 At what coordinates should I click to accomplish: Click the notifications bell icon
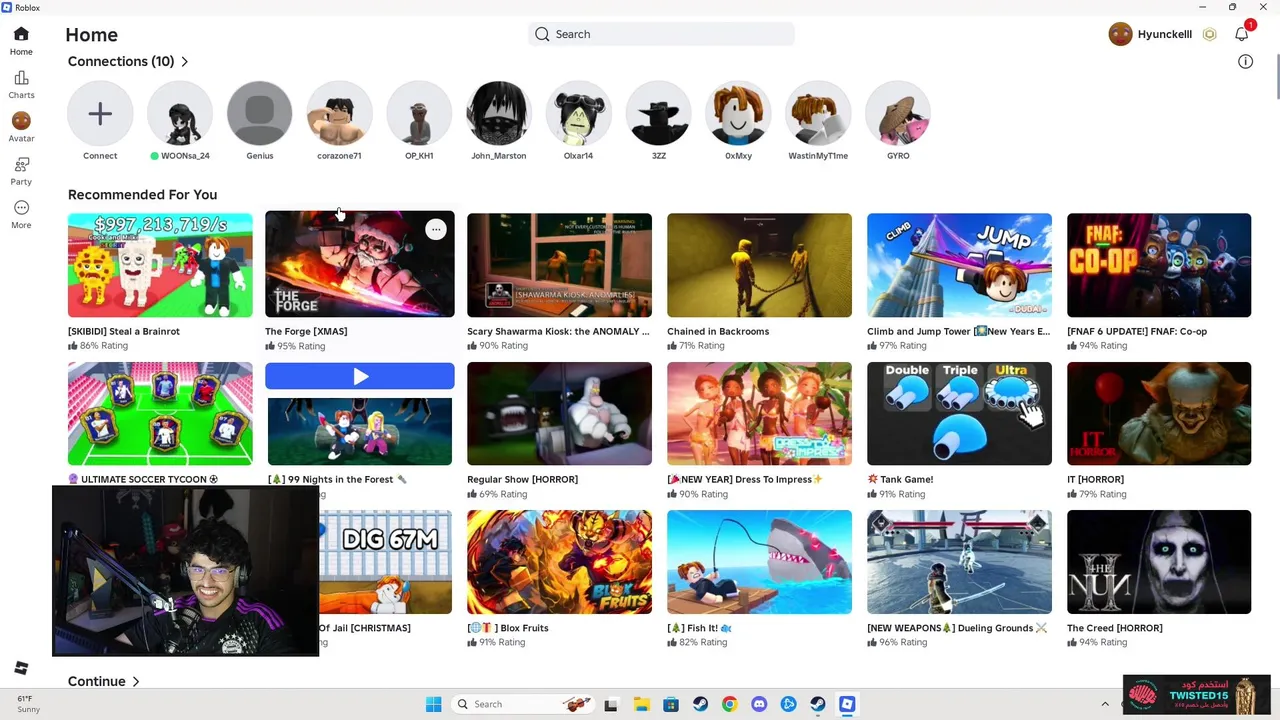(x=1242, y=34)
